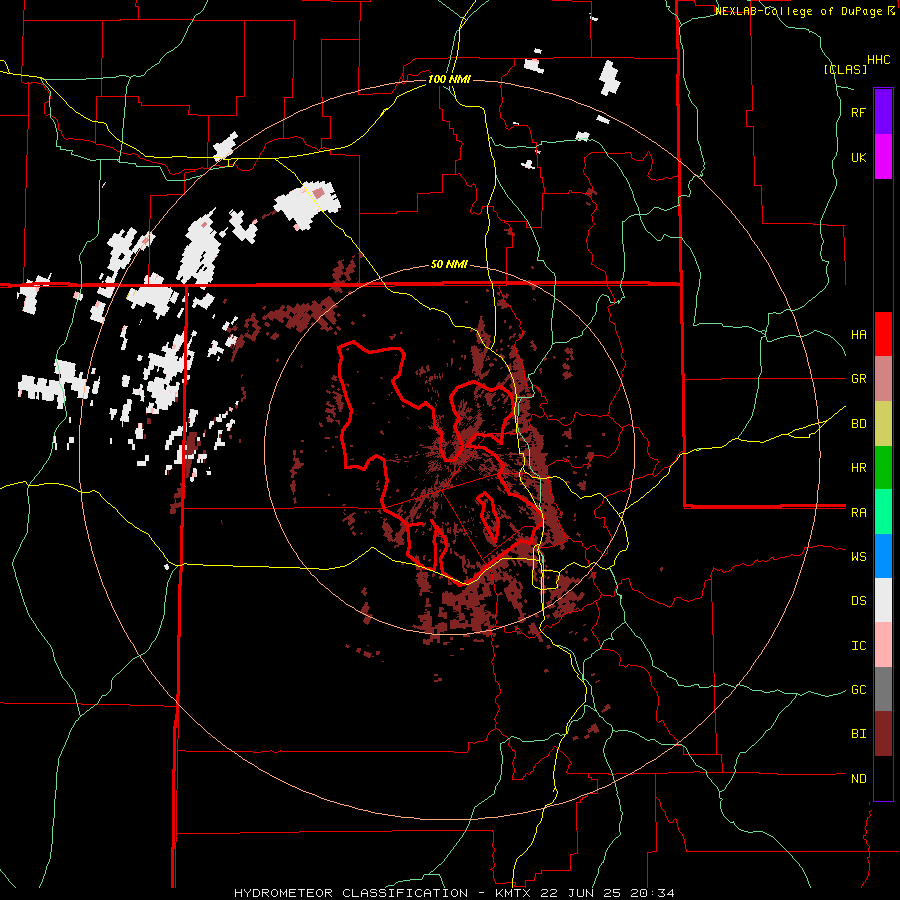The image size is (900, 900).
Task: Click the 'NEXLAB-College of DuPage' credit text
Action: click(x=800, y=11)
